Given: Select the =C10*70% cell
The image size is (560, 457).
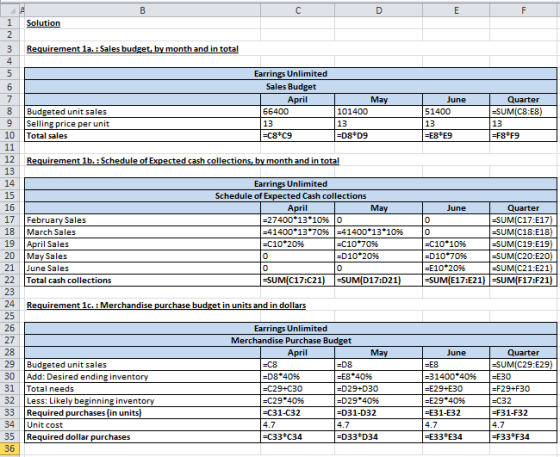Looking at the screenshot, I should pos(379,244).
